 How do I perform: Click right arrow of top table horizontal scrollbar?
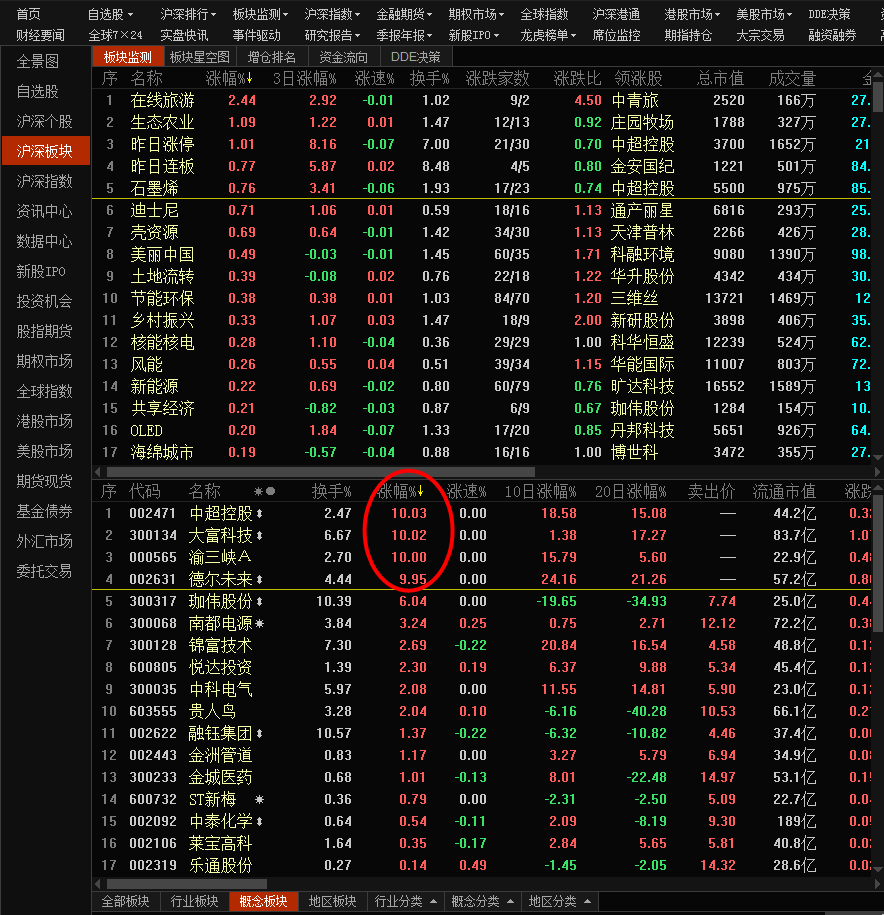(x=877, y=472)
